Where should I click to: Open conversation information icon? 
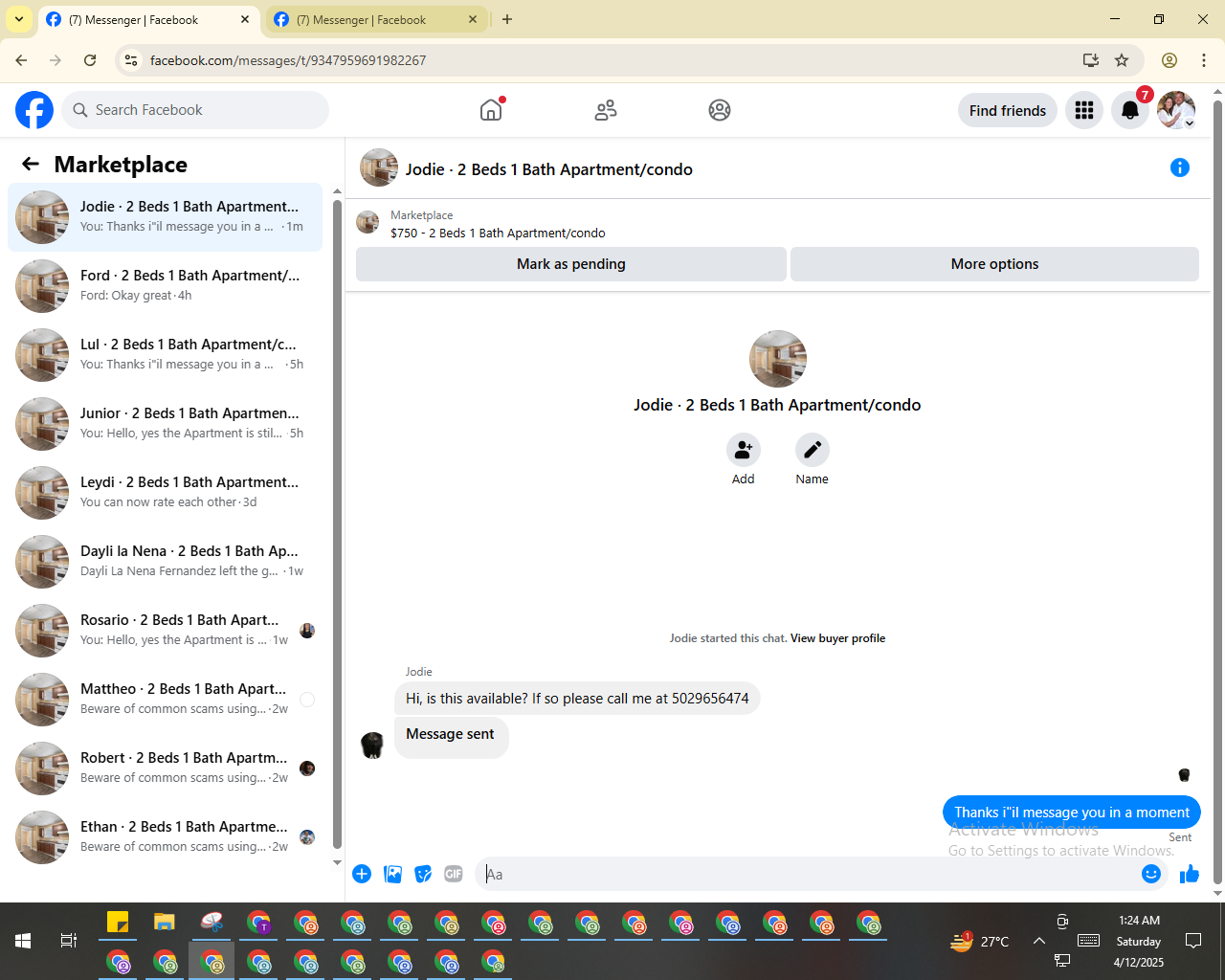pos(1180,168)
